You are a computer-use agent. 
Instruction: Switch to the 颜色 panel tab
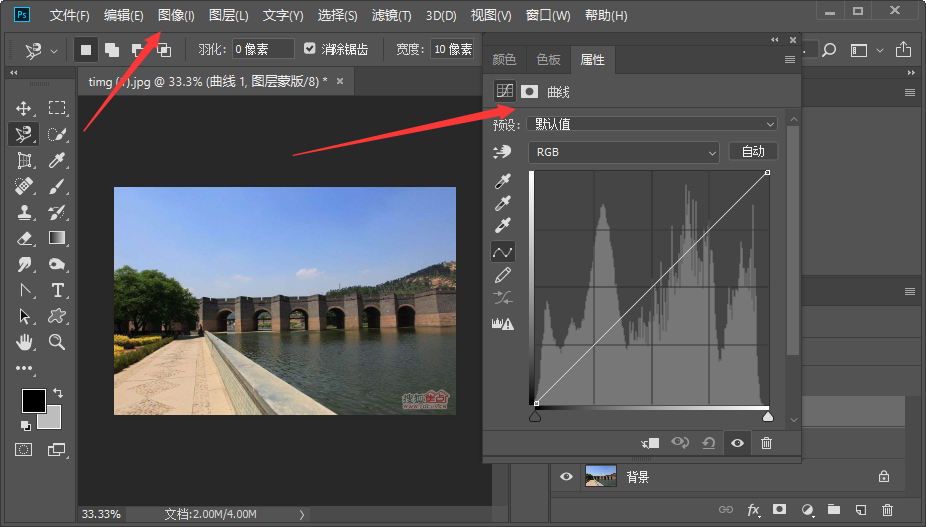coord(504,60)
